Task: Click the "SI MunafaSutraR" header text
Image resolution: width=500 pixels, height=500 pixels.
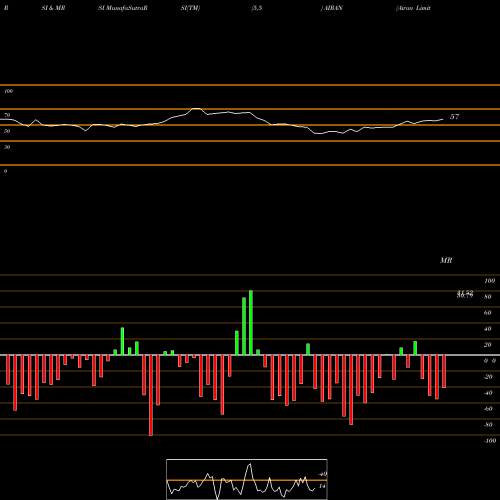Action: pos(123,8)
